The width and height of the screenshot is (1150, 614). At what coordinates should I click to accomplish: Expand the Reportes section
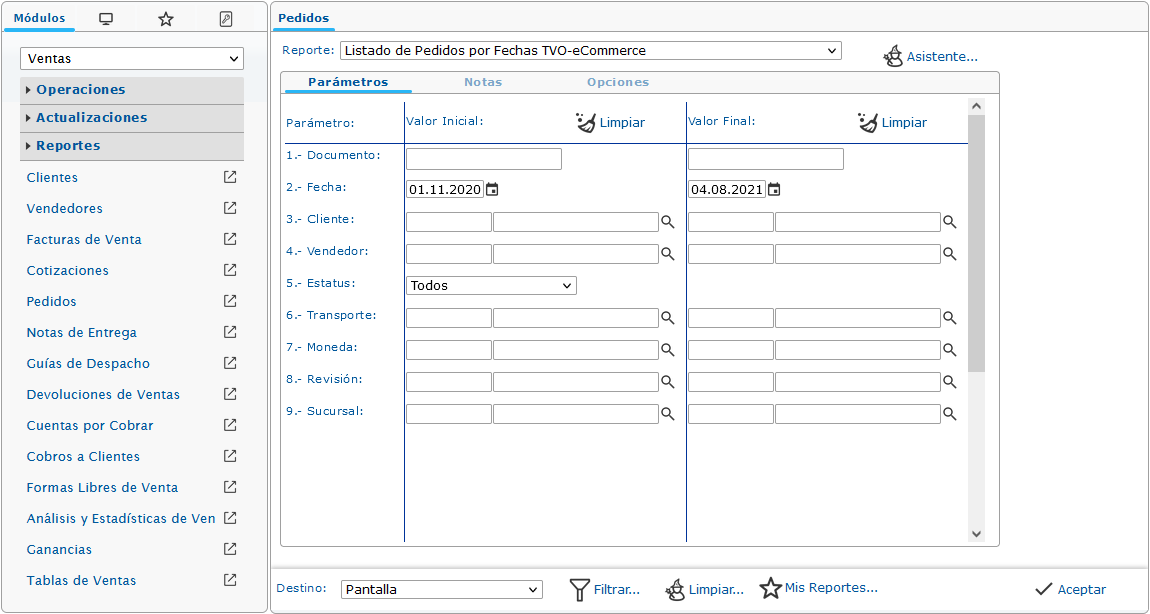132,145
